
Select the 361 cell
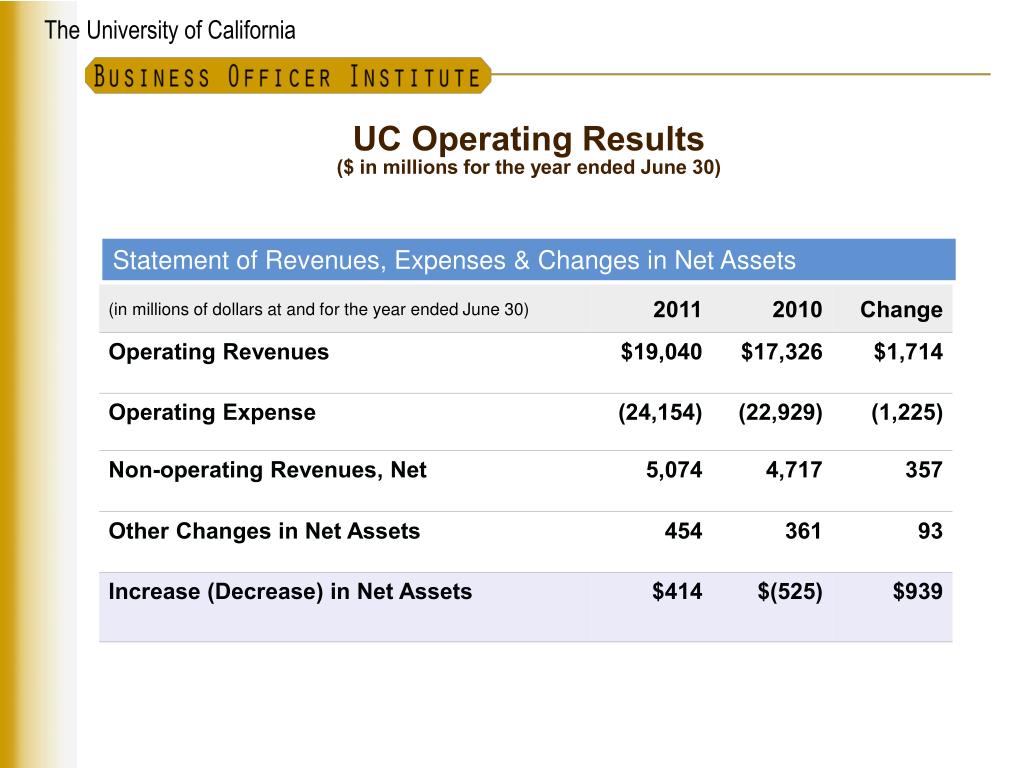pos(803,531)
